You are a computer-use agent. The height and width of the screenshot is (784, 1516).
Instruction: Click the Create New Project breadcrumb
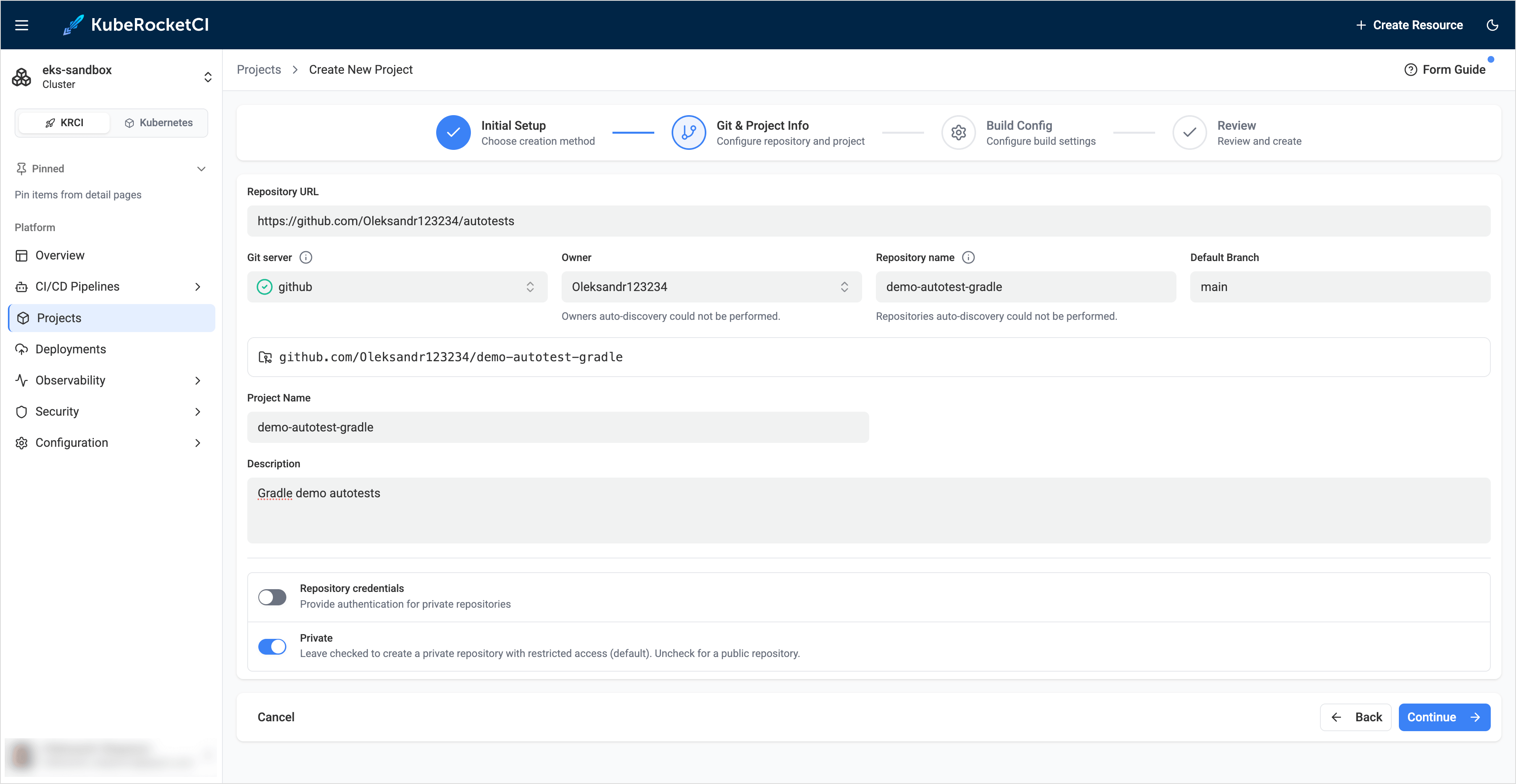coord(361,69)
